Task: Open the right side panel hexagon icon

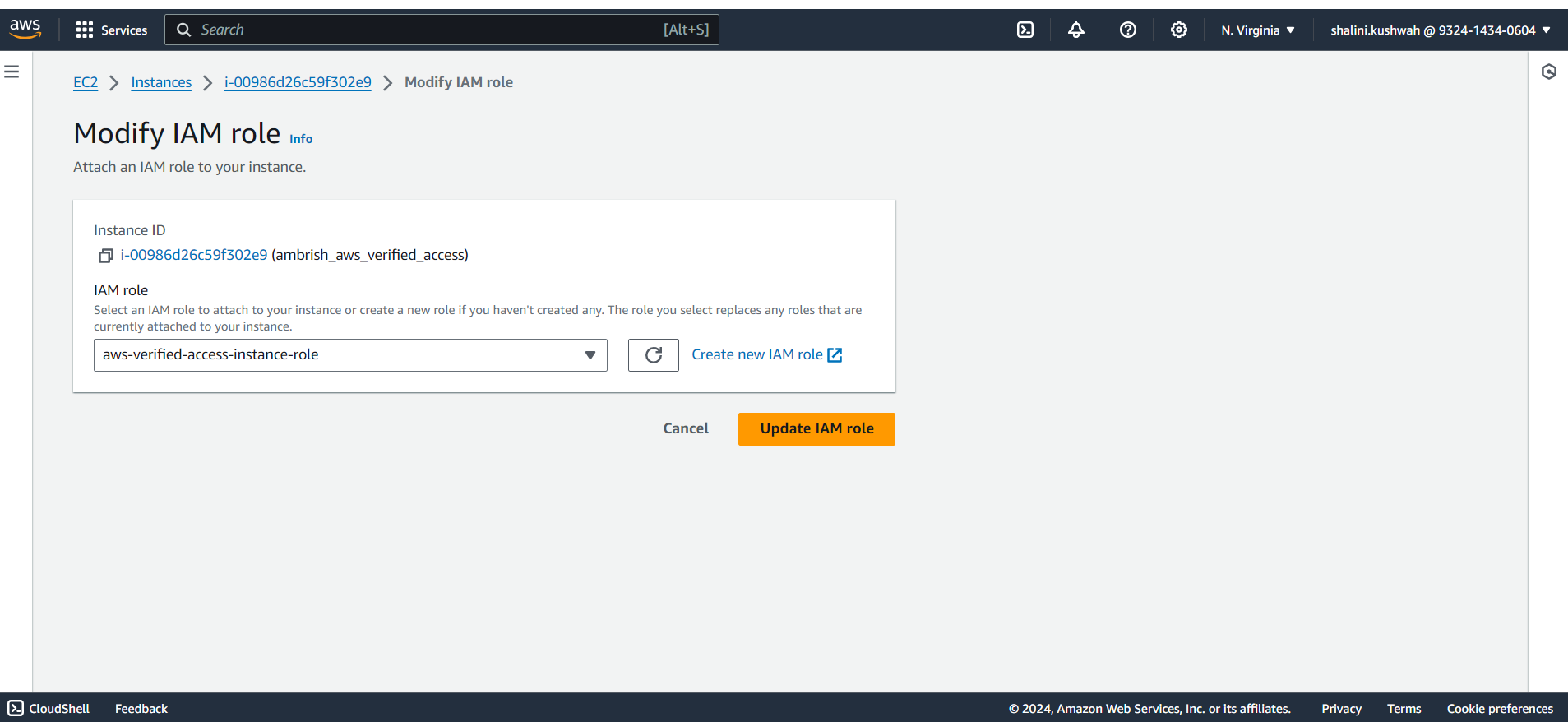Action: [x=1549, y=72]
